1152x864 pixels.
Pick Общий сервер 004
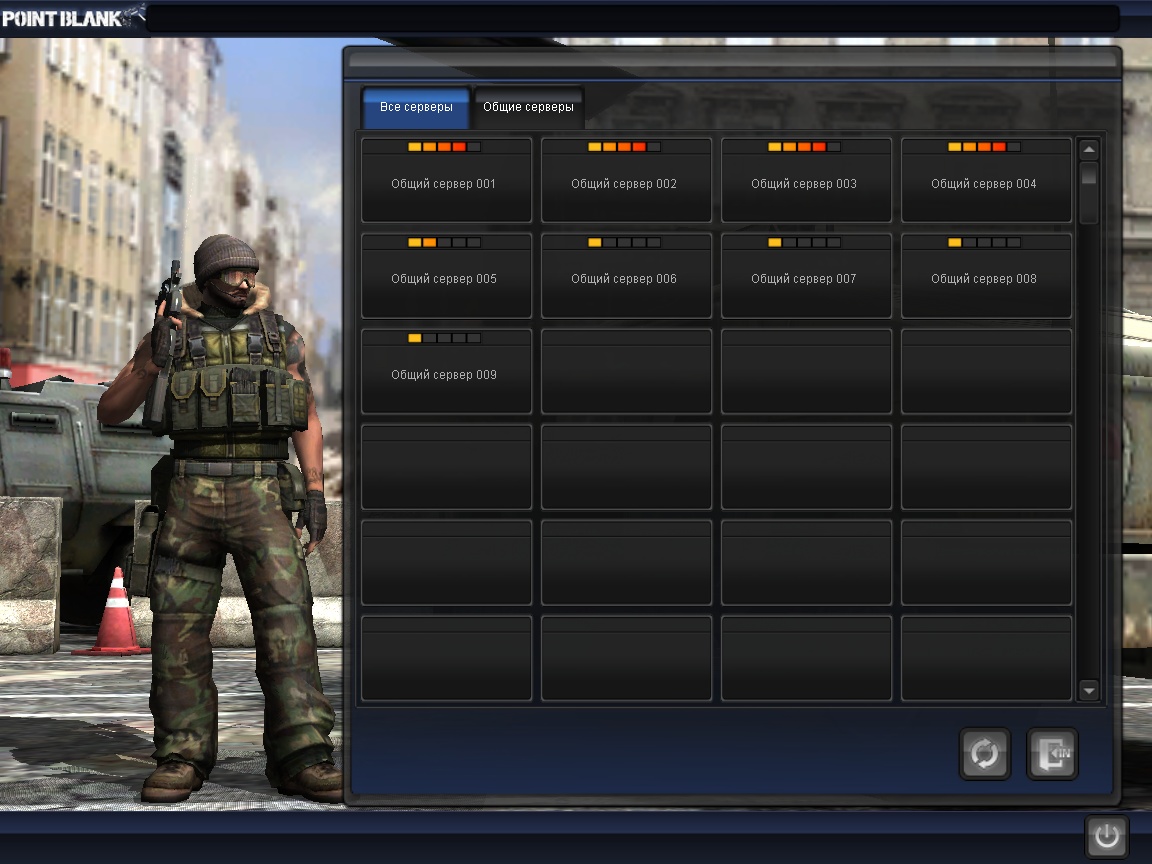pos(987,180)
